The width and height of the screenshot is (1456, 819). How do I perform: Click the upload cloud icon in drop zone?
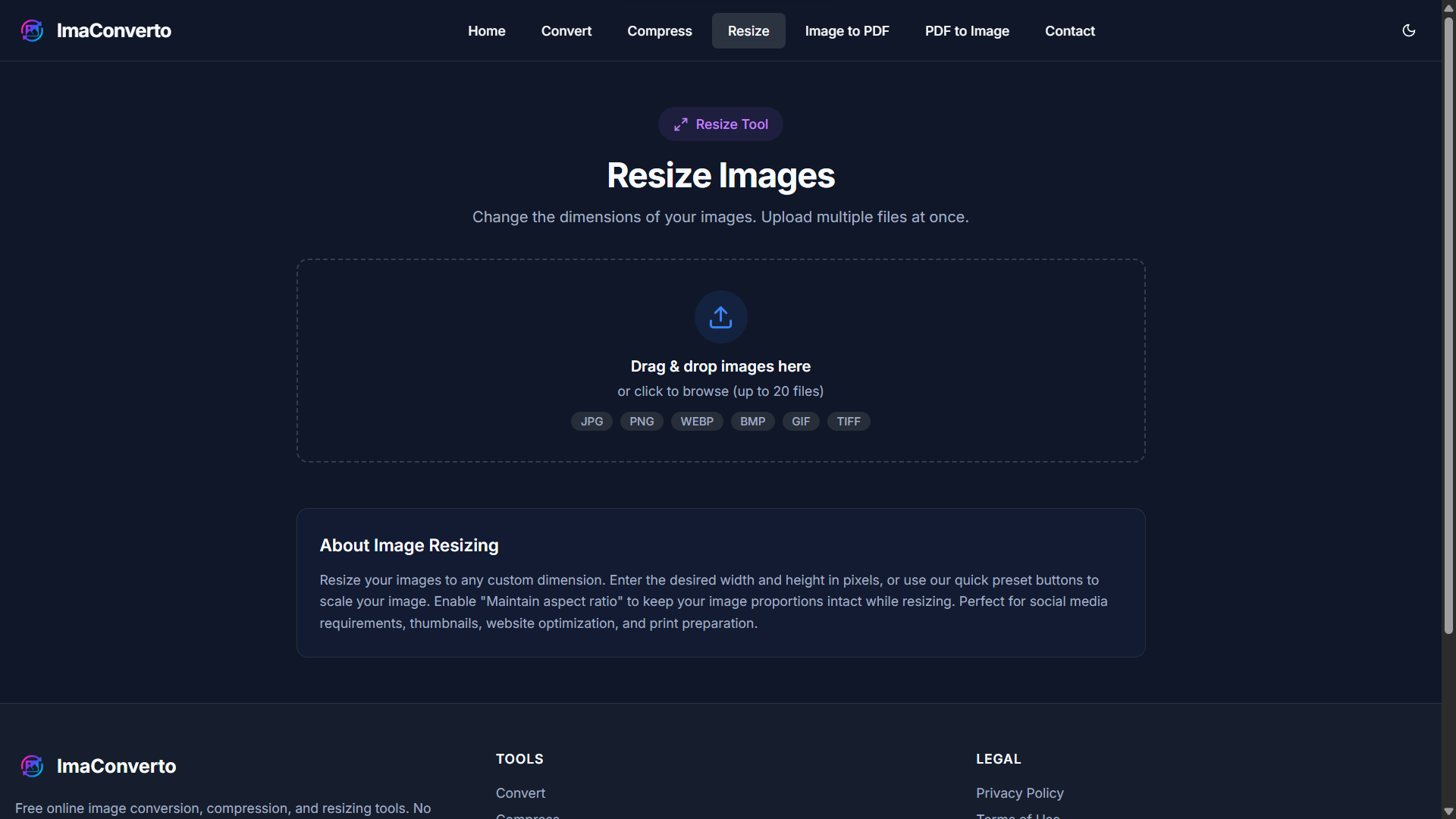click(720, 316)
